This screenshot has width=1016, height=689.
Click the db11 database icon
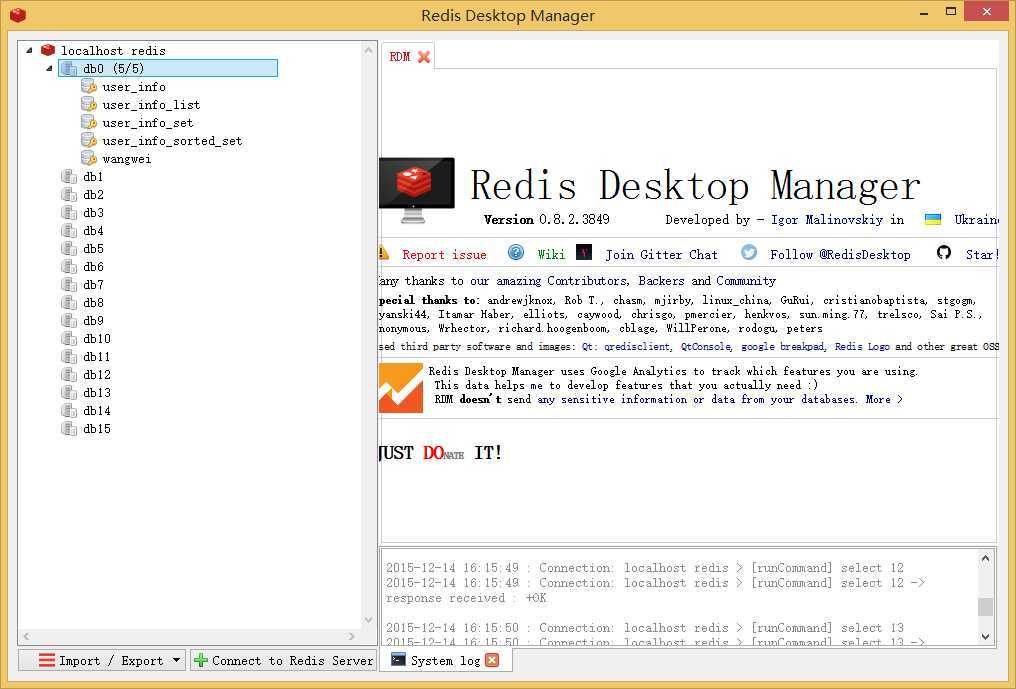click(69, 356)
